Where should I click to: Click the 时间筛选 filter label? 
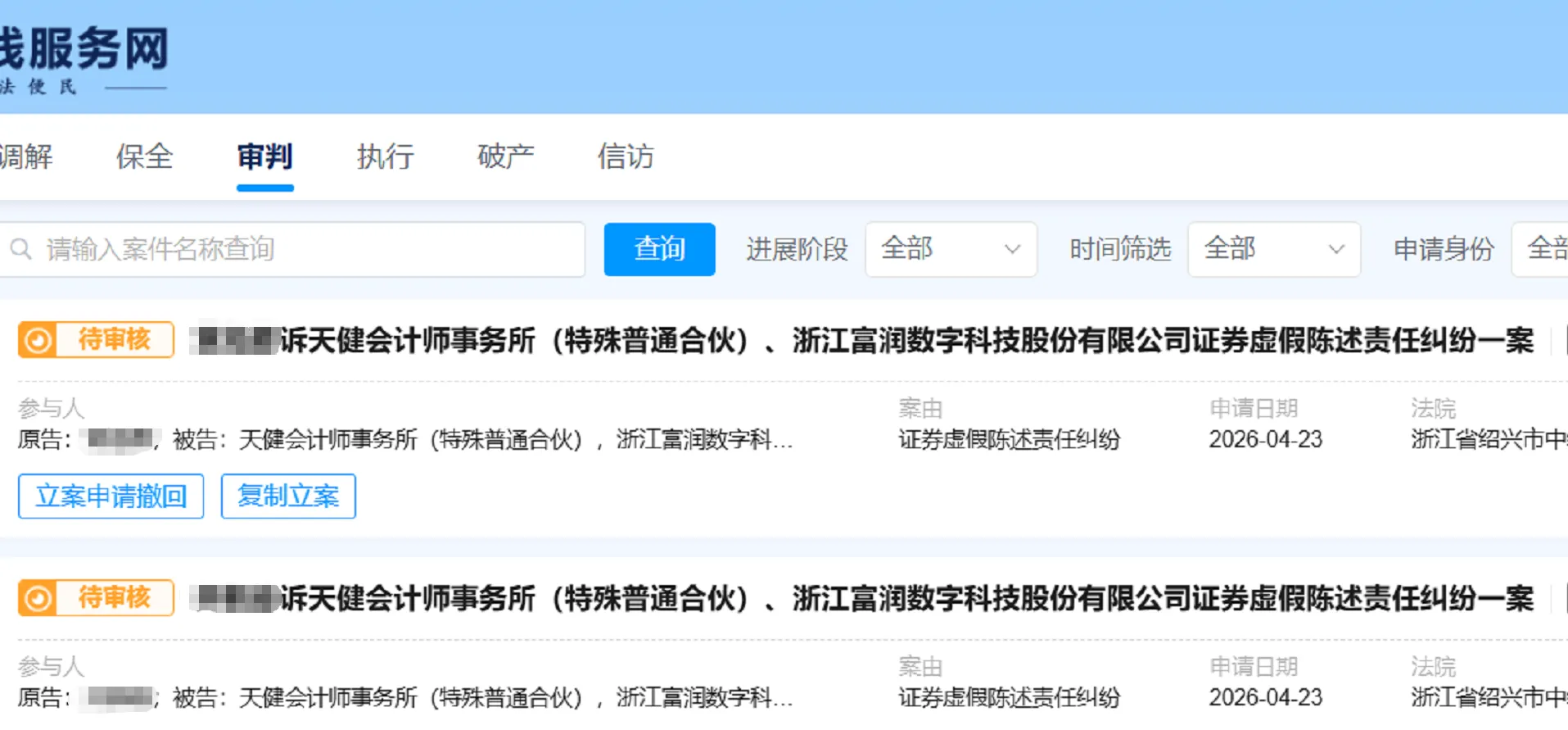pos(1120,249)
